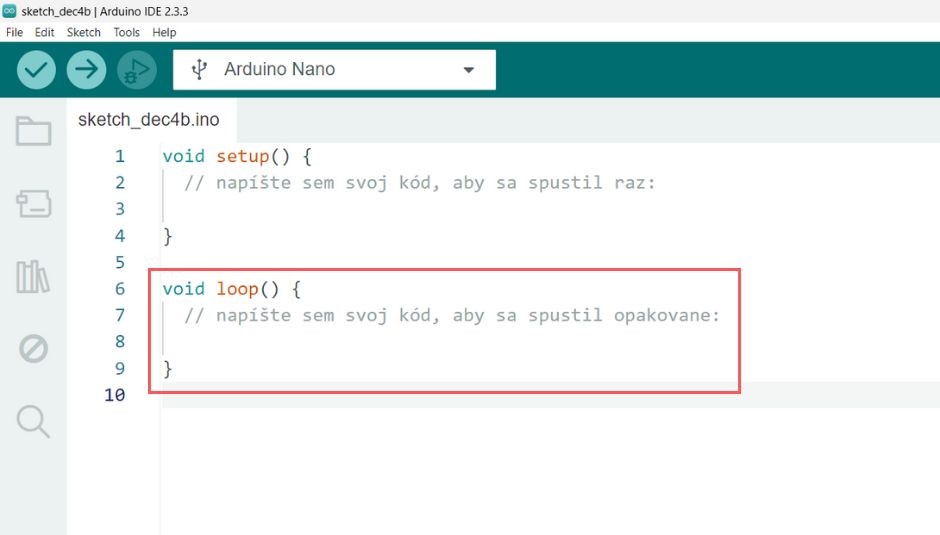Viewport: 940px width, 535px height.
Task: Start debugging with the Debug icon
Action: coord(137,70)
